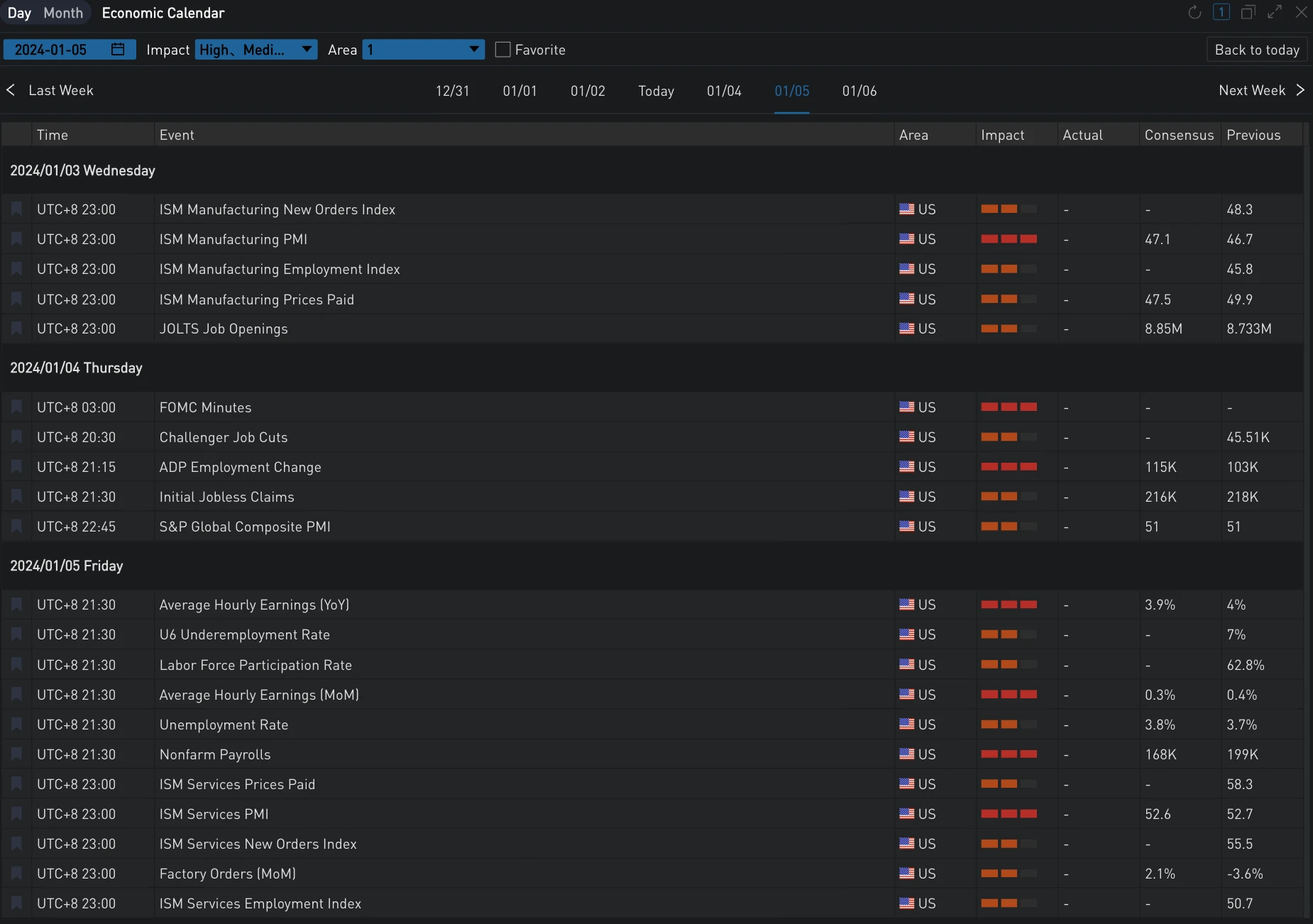This screenshot has height=924, width=1313.
Task: Click the numbered window layout icon
Action: (x=1221, y=12)
